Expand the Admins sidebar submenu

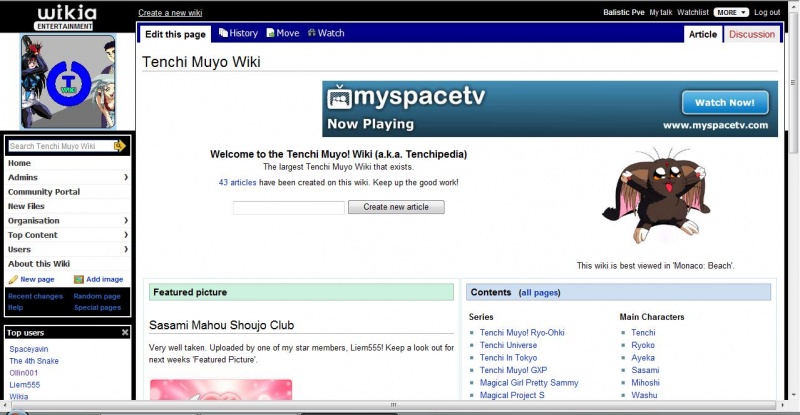click(x=125, y=177)
